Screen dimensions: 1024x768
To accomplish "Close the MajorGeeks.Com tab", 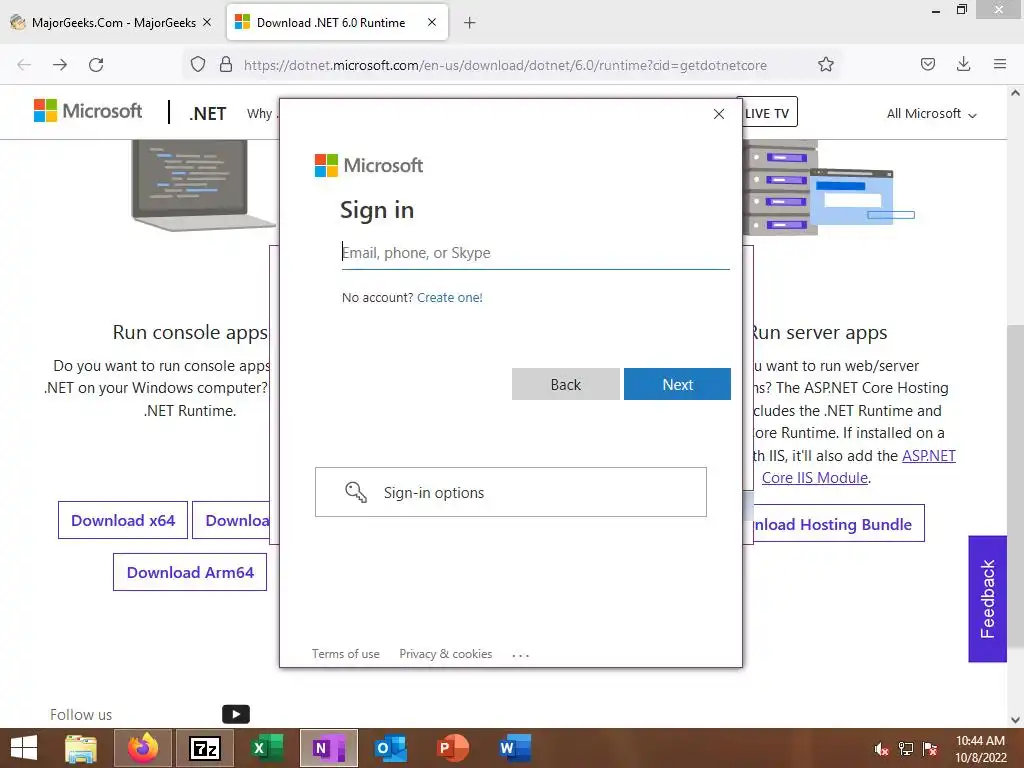I will click(x=207, y=22).
